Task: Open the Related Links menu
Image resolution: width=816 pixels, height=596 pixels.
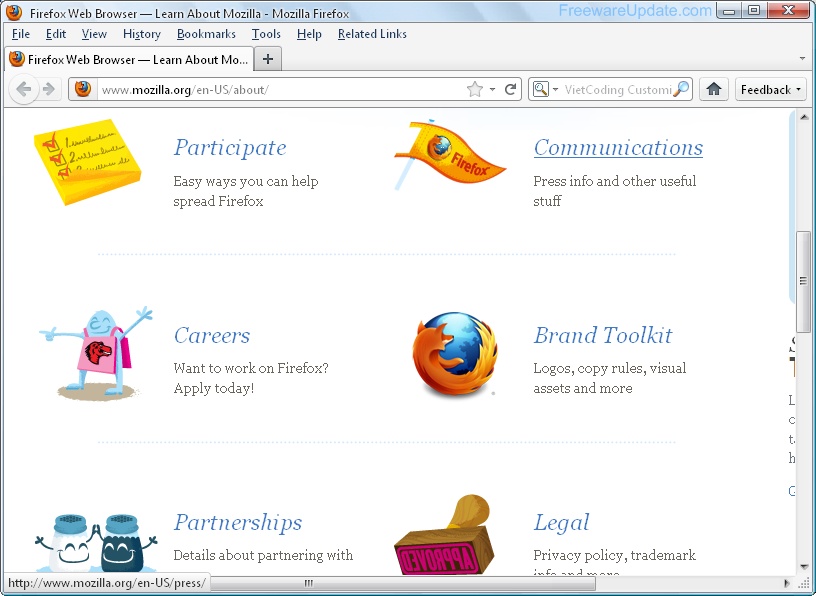Action: coord(372,34)
